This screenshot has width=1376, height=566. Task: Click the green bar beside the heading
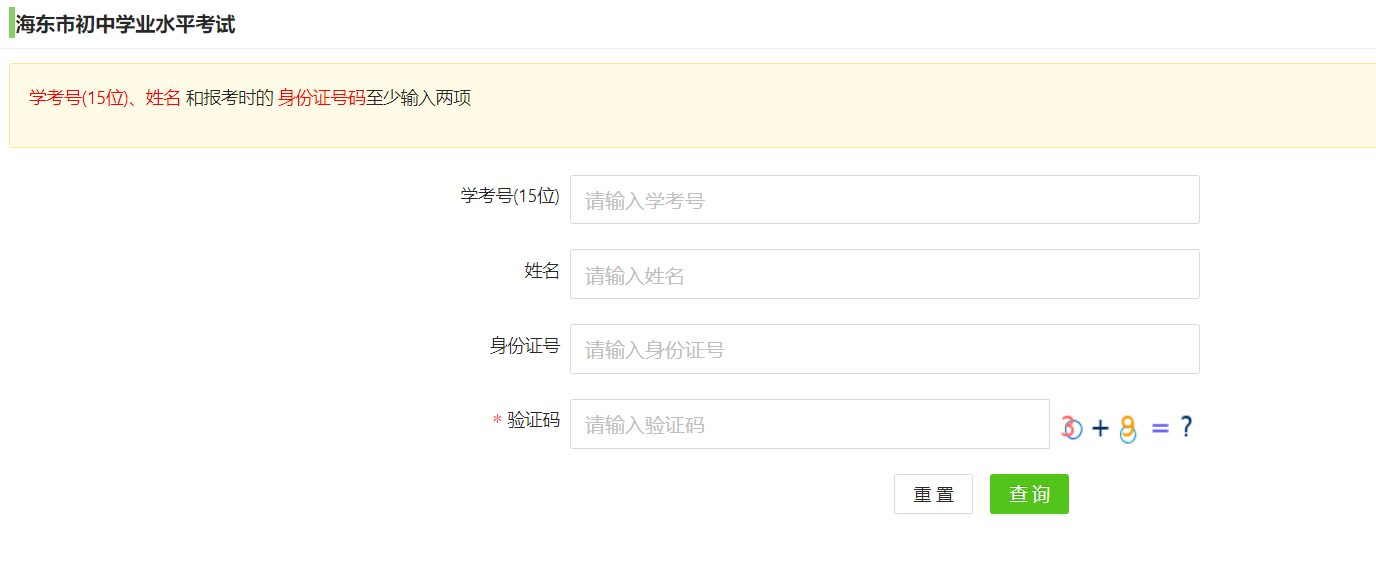pos(12,23)
